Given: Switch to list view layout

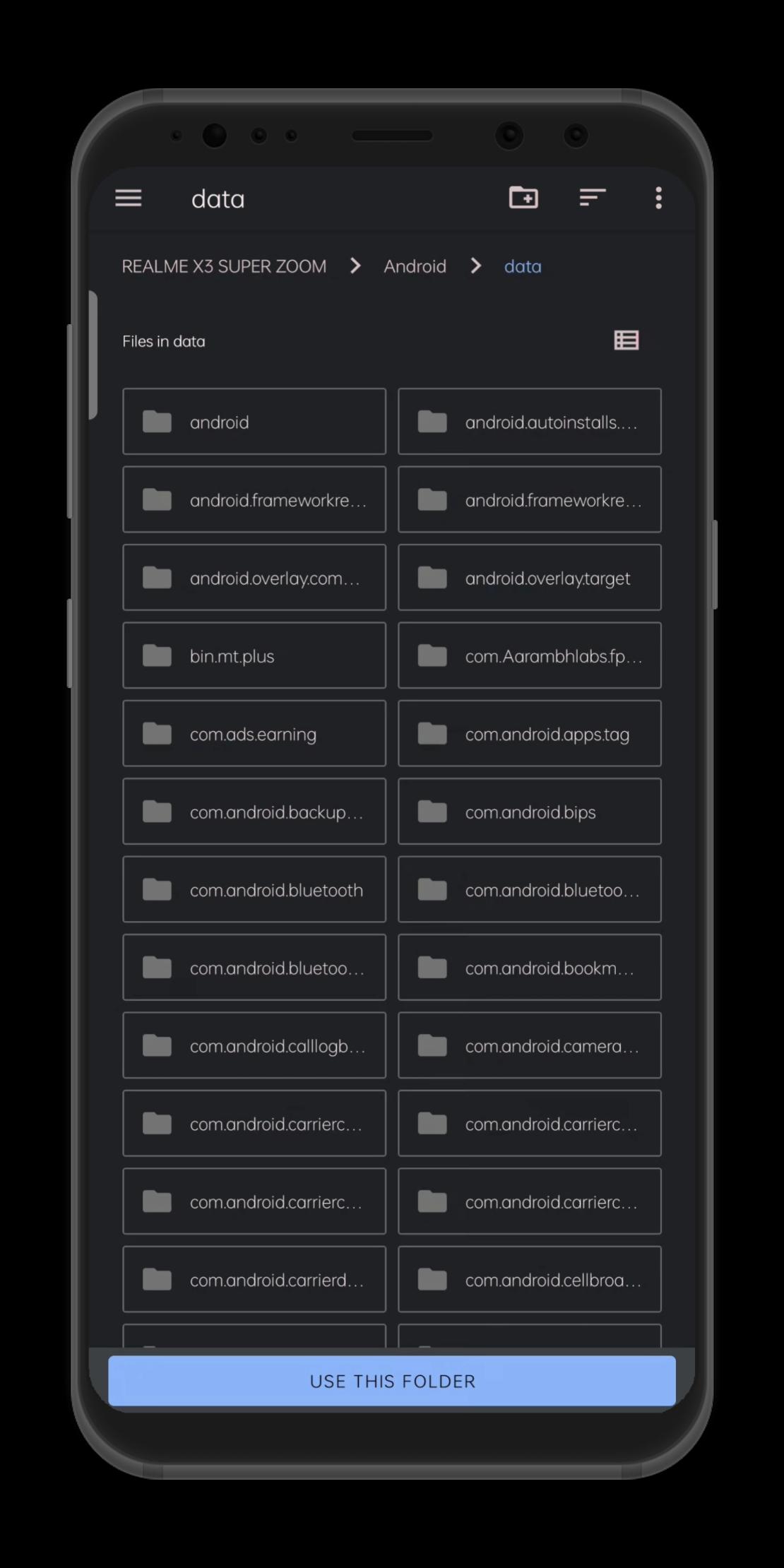Looking at the screenshot, I should [626, 340].
